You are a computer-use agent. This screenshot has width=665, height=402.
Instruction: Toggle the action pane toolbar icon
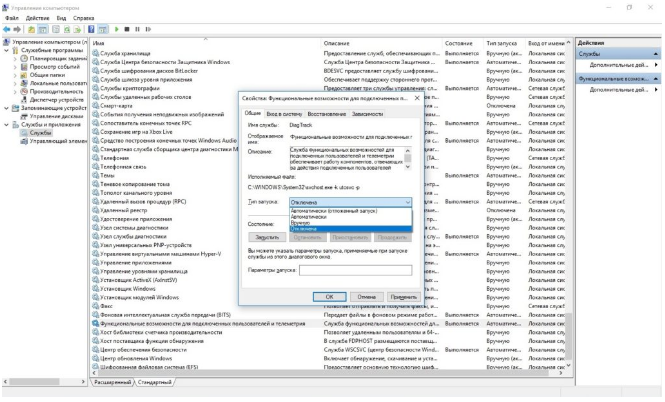[103, 29]
